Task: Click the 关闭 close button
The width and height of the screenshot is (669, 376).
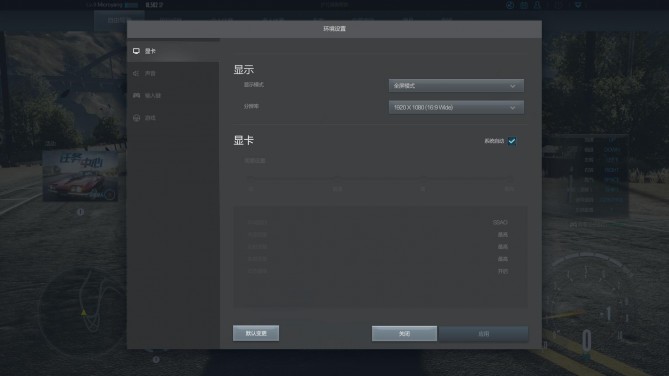Action: (404, 334)
